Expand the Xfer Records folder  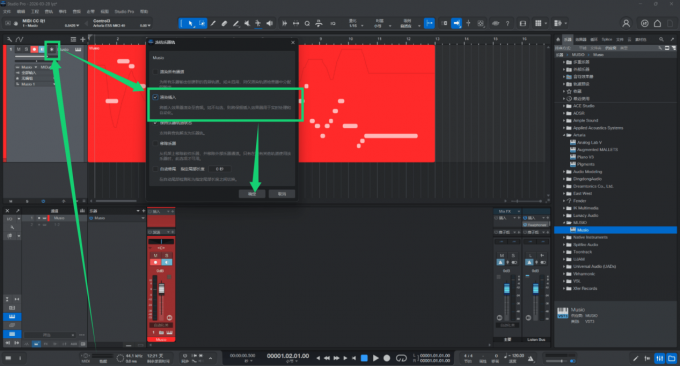tap(564, 288)
